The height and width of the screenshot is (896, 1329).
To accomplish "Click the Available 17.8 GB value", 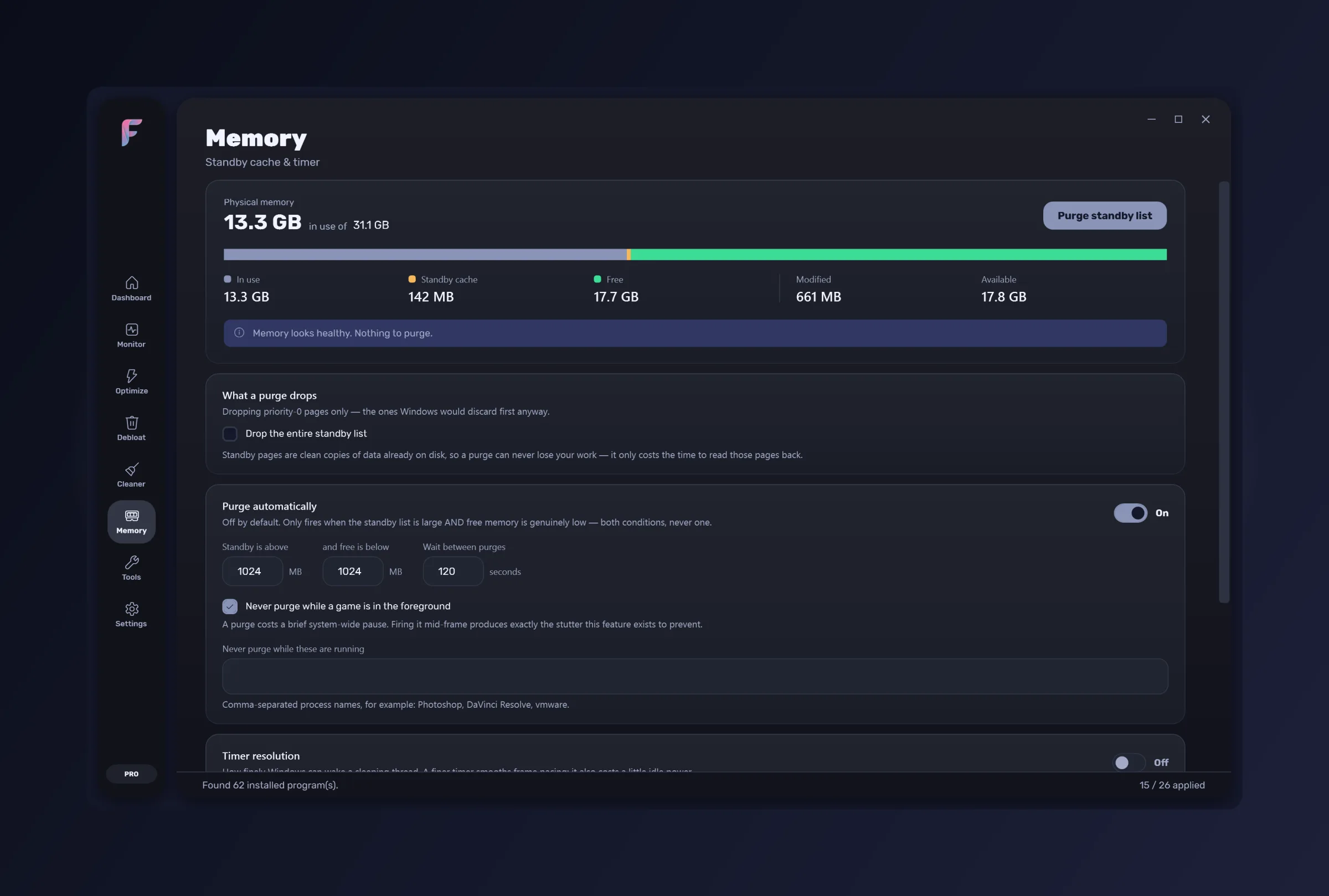I will (x=1003, y=297).
